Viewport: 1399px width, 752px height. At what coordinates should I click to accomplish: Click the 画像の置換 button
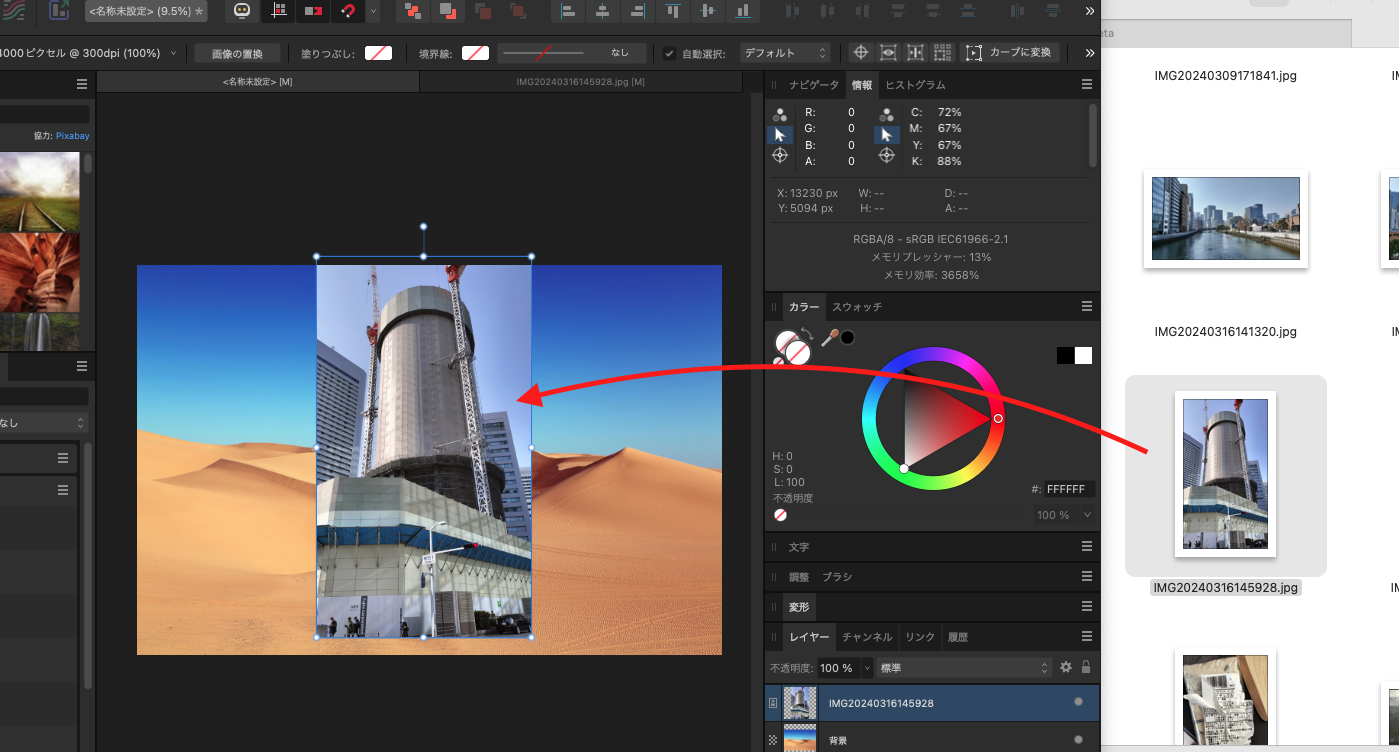[x=237, y=53]
